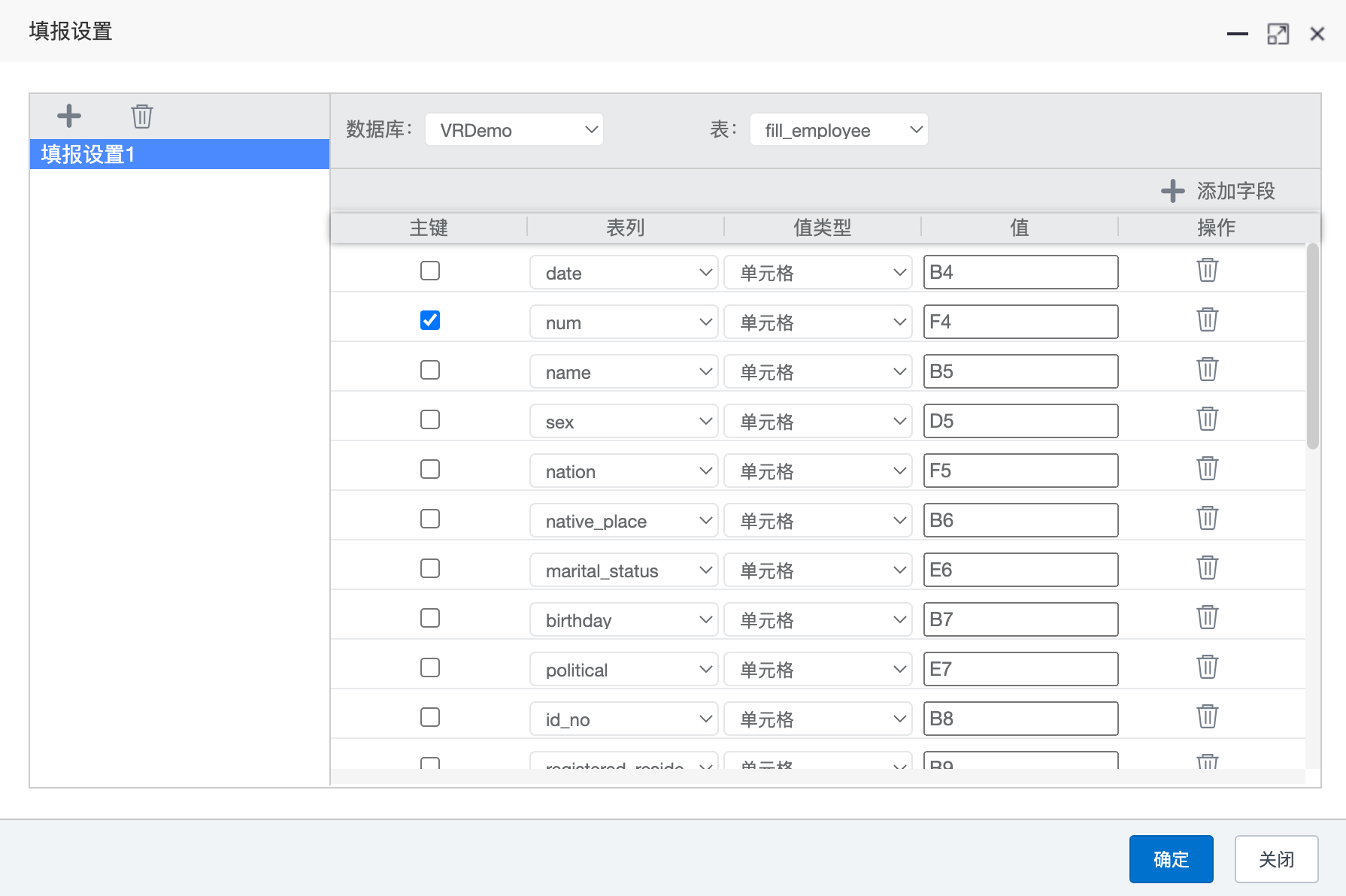Image resolution: width=1346 pixels, height=896 pixels.
Task: Click the value field containing B8
Action: [x=1020, y=719]
